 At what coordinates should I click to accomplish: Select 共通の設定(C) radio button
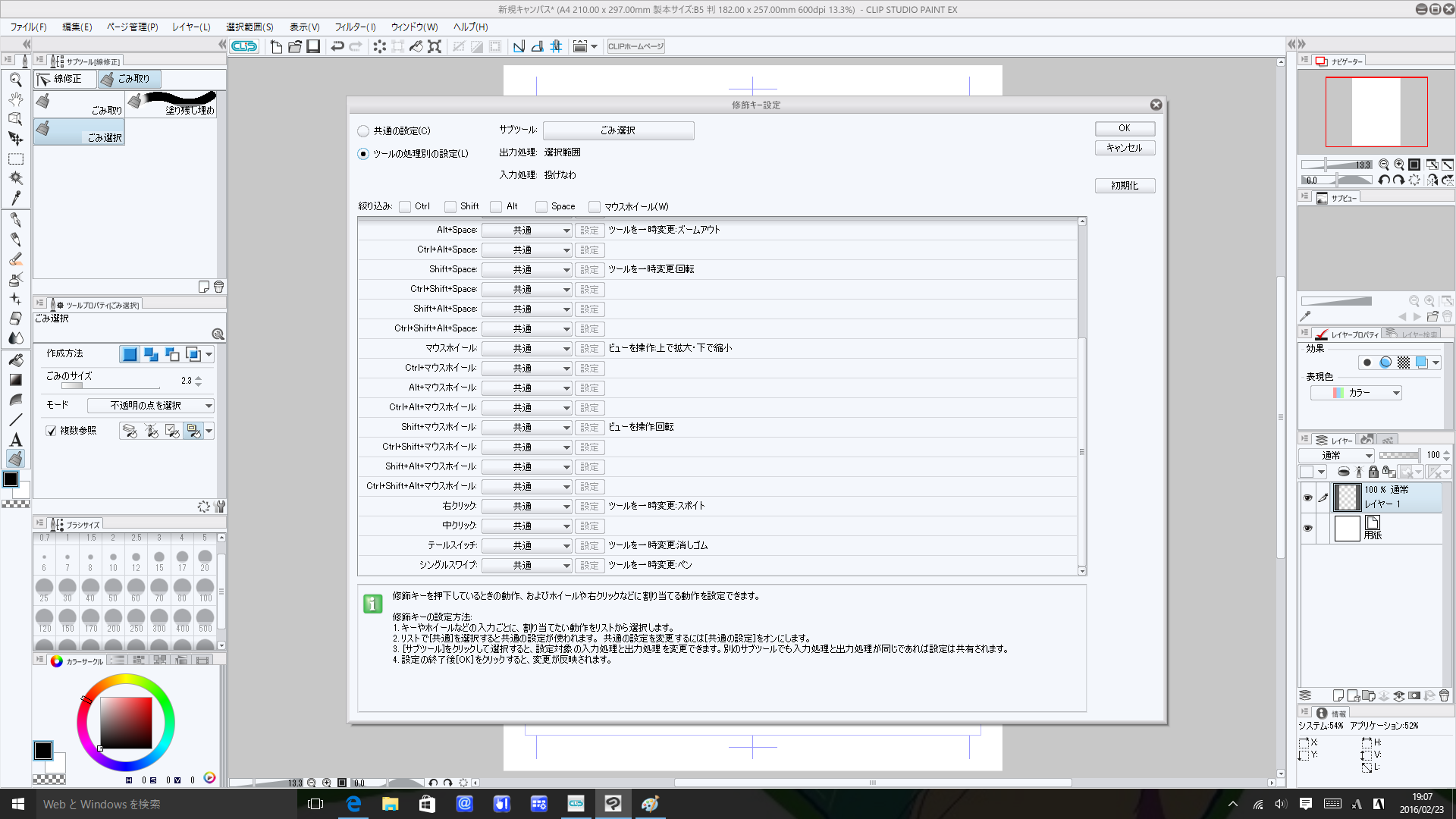tap(363, 131)
